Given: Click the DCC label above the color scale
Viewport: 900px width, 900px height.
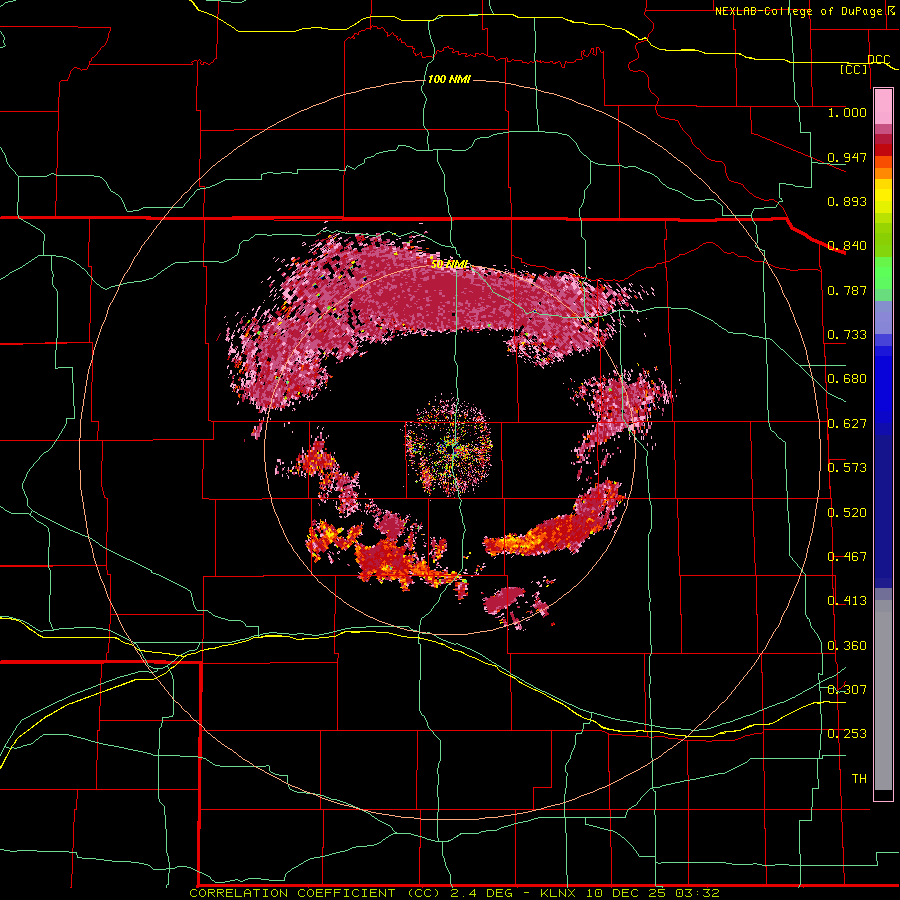Looking at the screenshot, I should (x=878, y=60).
